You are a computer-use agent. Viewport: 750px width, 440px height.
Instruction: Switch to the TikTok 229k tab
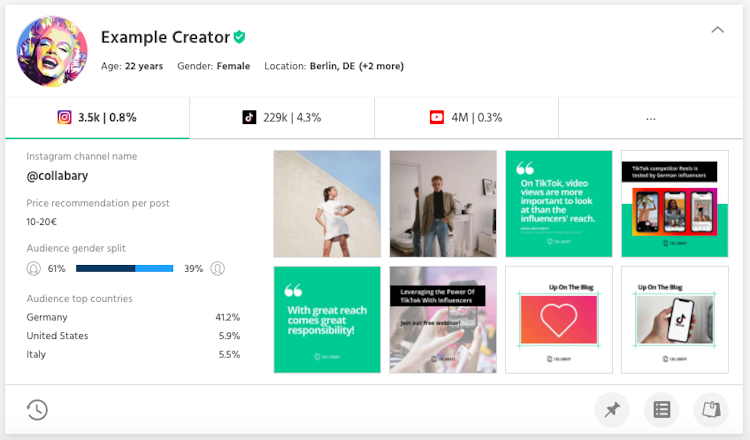[282, 118]
